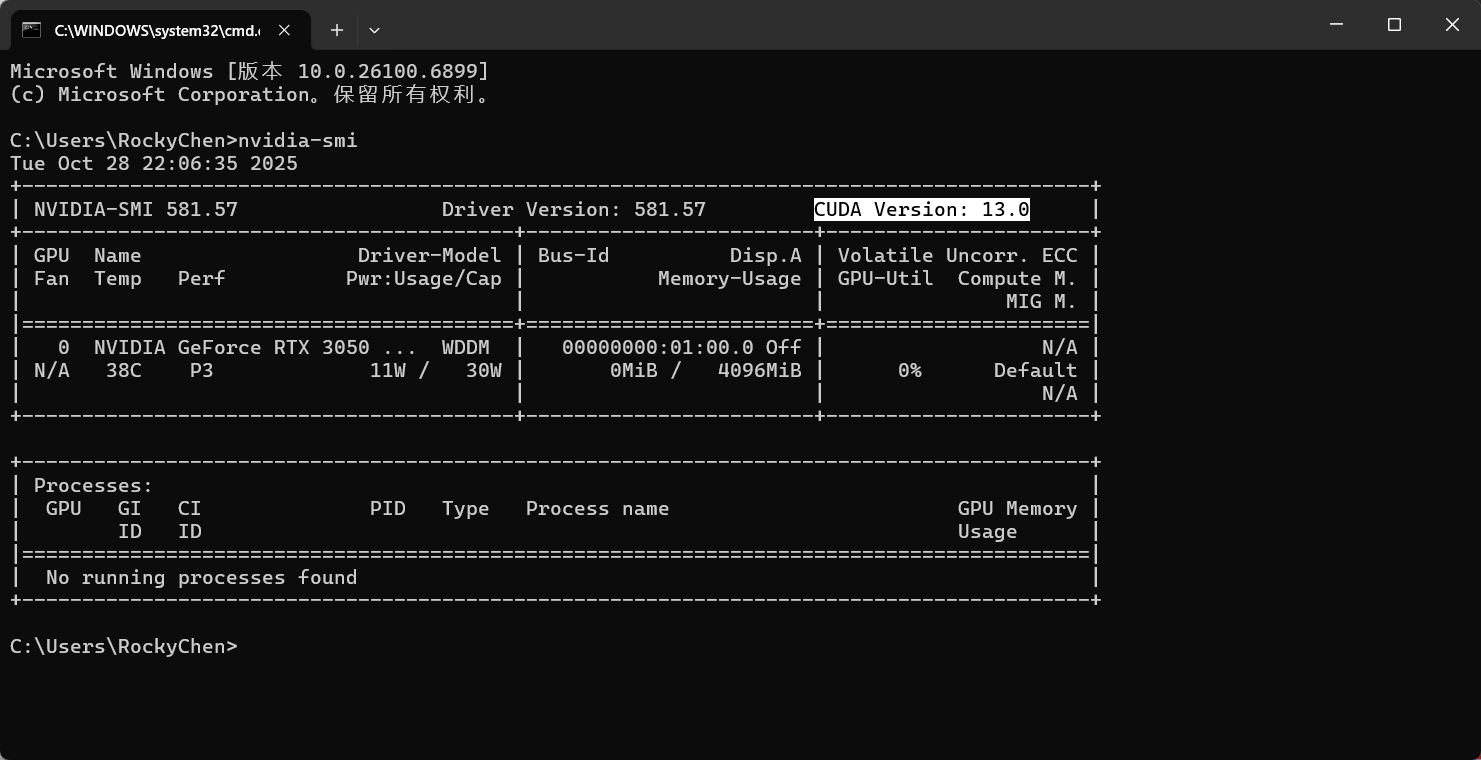The height and width of the screenshot is (760, 1481).
Task: Click the timestamp Tue Oct 28 22:06:35 2025
Action: click(x=154, y=164)
